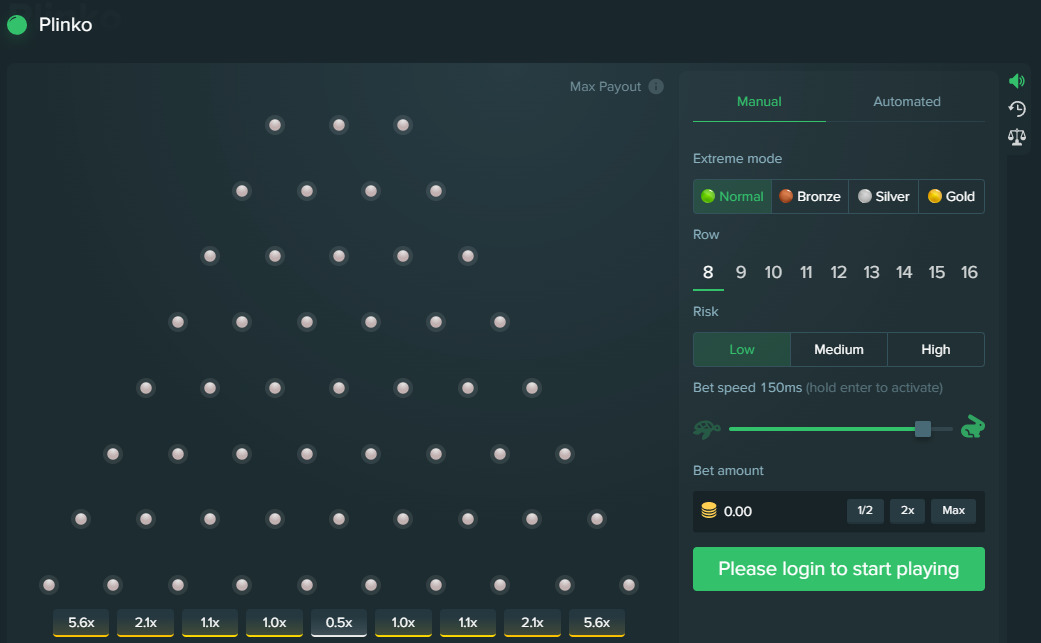
Task: Set risk level to High
Action: (x=935, y=350)
